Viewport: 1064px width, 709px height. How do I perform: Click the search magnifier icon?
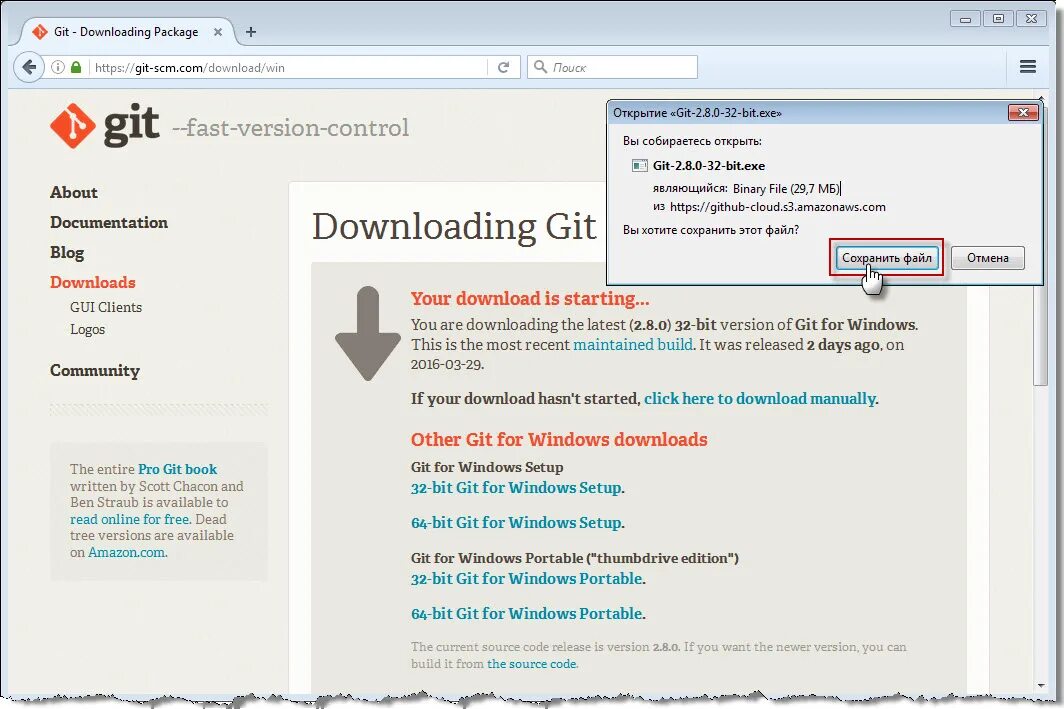pyautogui.click(x=540, y=66)
